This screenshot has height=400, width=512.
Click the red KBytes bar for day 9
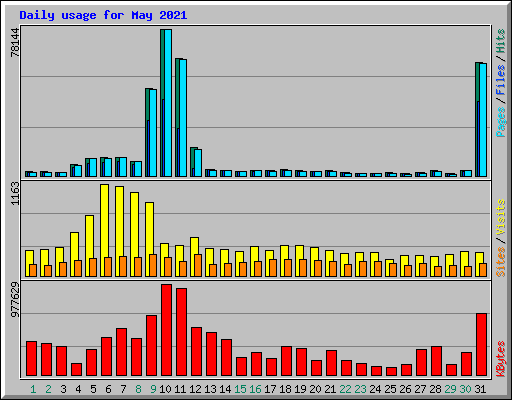151,346
